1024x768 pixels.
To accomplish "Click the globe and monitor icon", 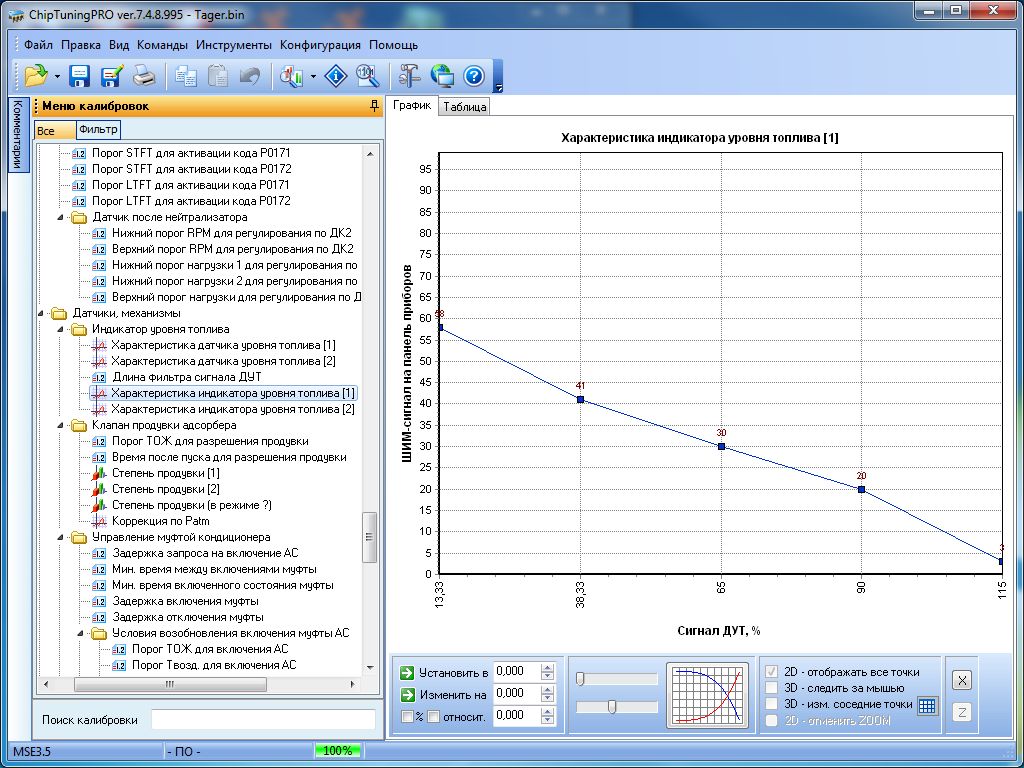I will [x=442, y=75].
